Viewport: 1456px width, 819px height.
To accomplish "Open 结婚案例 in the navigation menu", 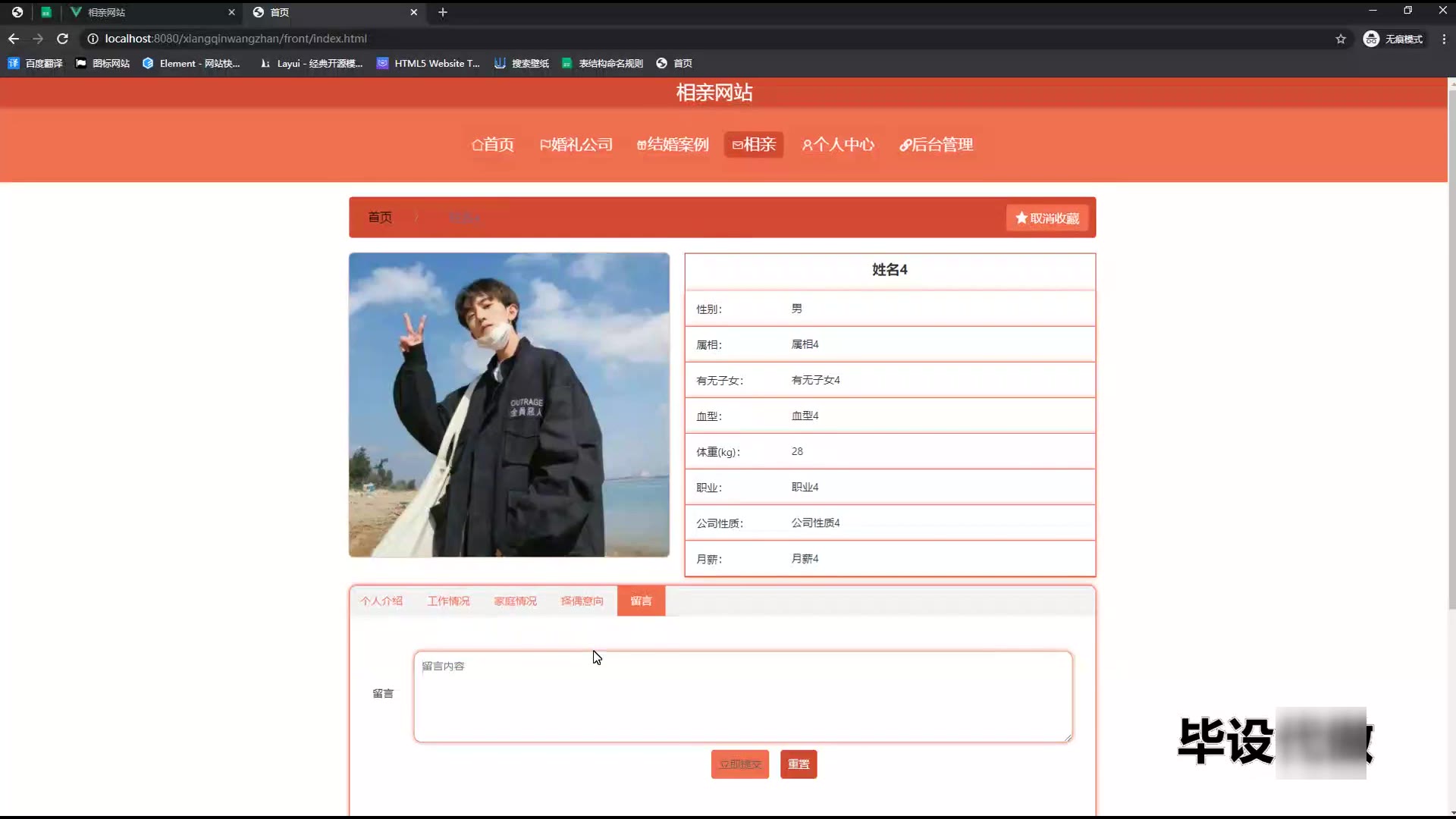I will point(673,145).
